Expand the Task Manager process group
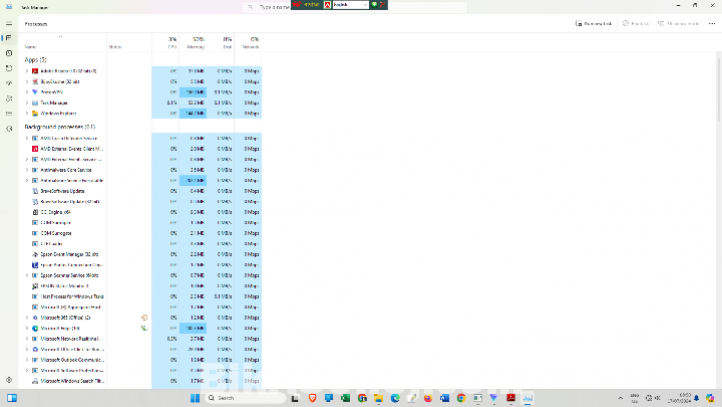722x407 pixels. (x=27, y=103)
